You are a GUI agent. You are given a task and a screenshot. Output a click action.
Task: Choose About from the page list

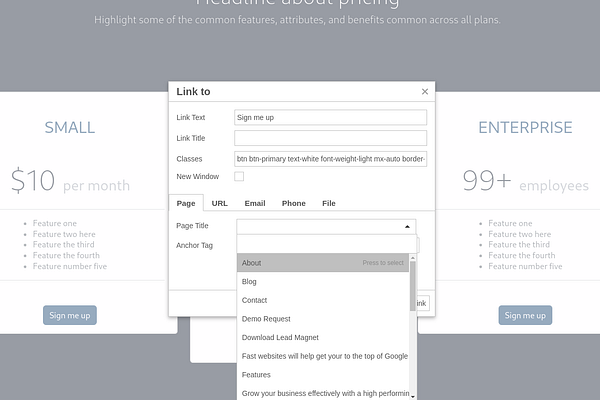tap(323, 263)
